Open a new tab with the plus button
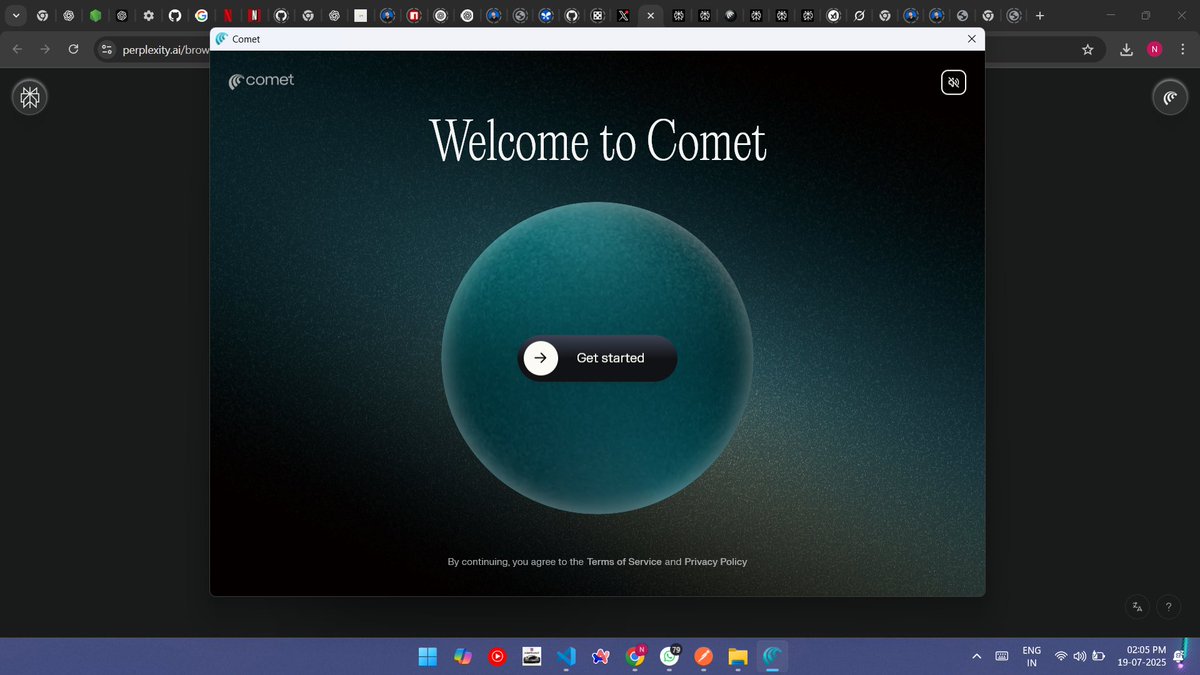This screenshot has width=1200, height=675. tap(1040, 16)
